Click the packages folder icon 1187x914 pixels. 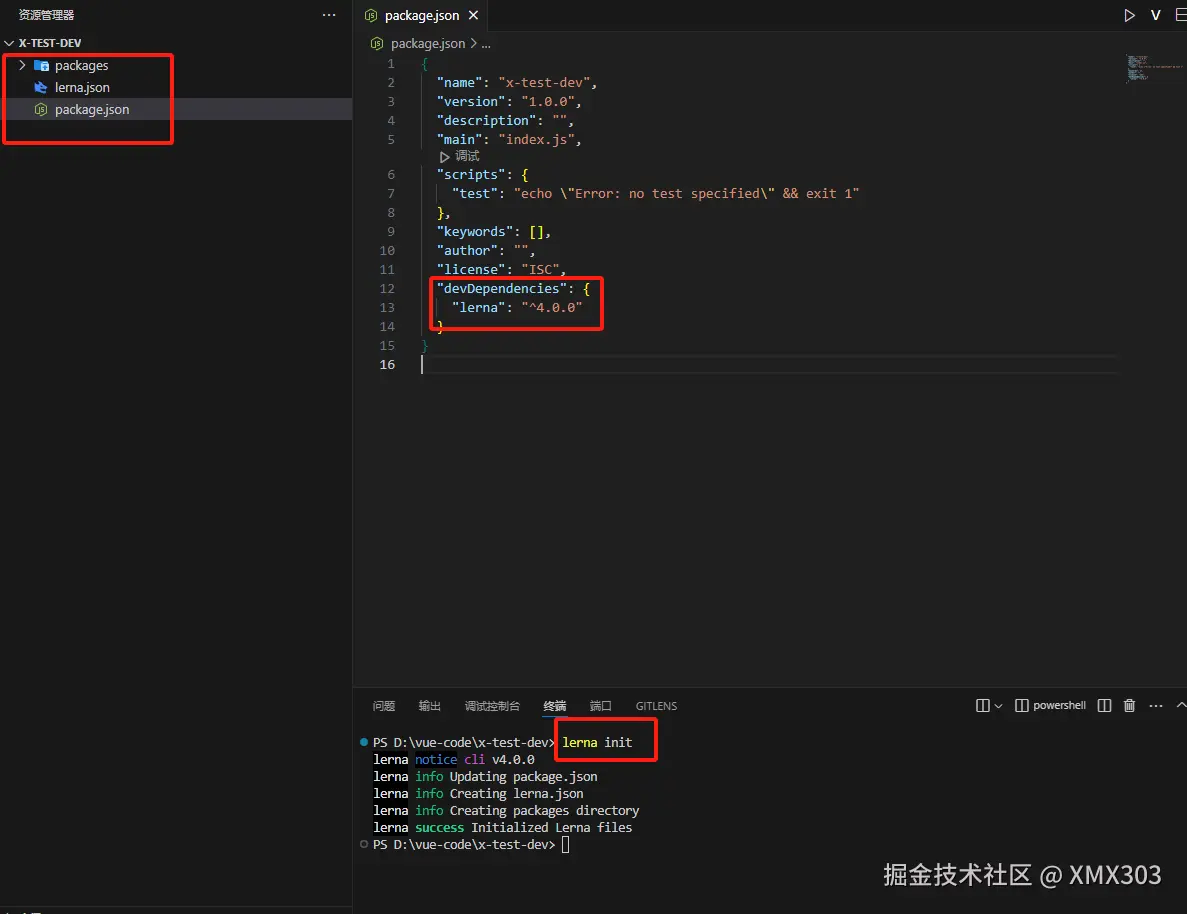[42, 66]
